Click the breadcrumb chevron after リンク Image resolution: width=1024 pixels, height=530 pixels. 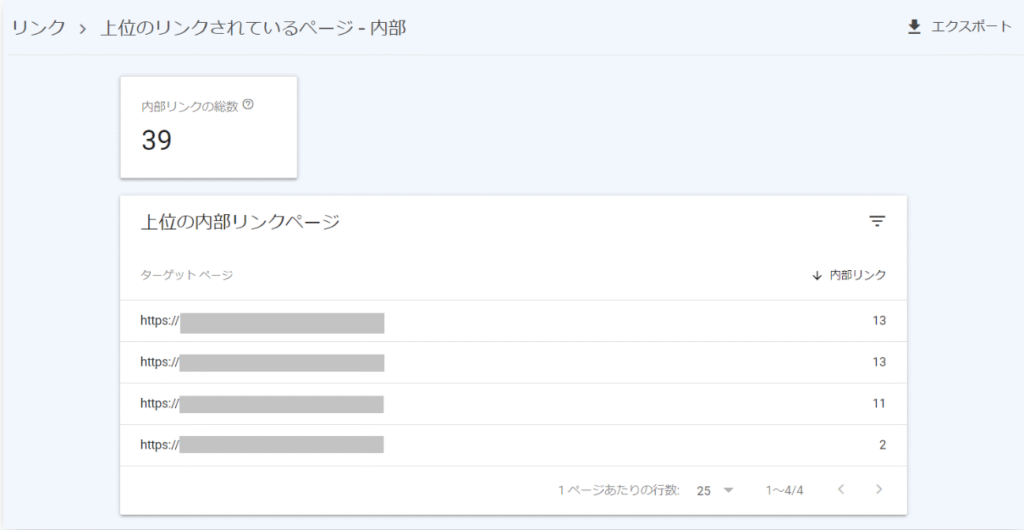point(84,28)
